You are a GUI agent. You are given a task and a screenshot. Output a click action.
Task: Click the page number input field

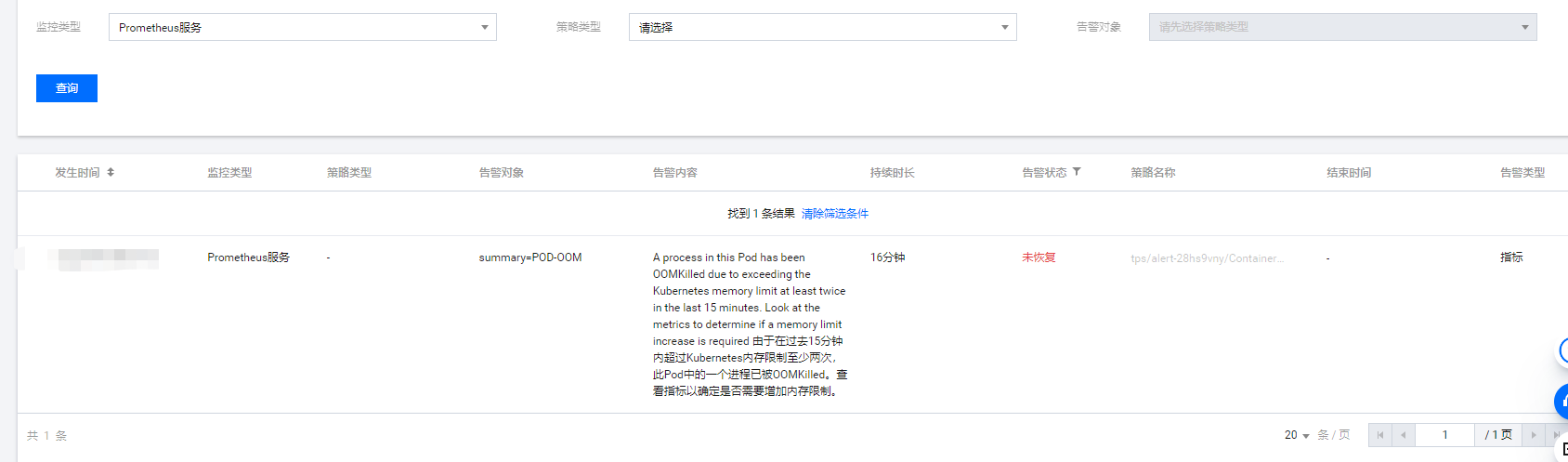click(x=1444, y=435)
